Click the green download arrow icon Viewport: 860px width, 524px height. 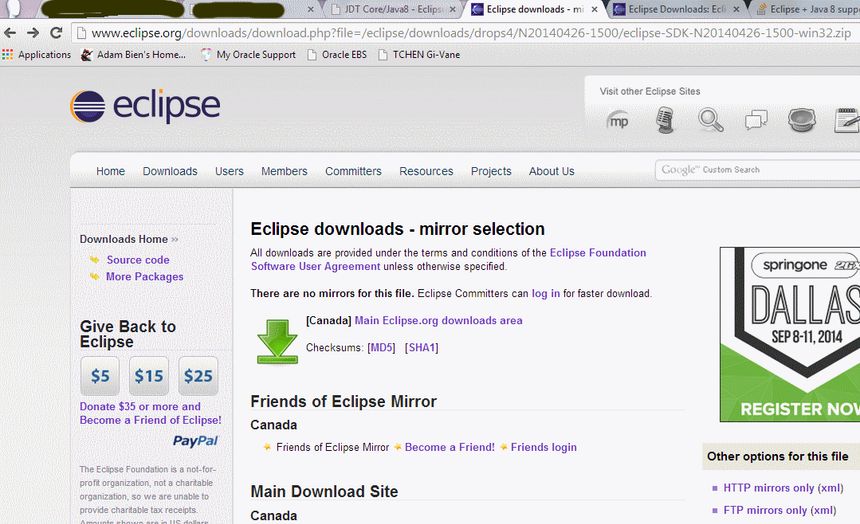click(x=277, y=340)
